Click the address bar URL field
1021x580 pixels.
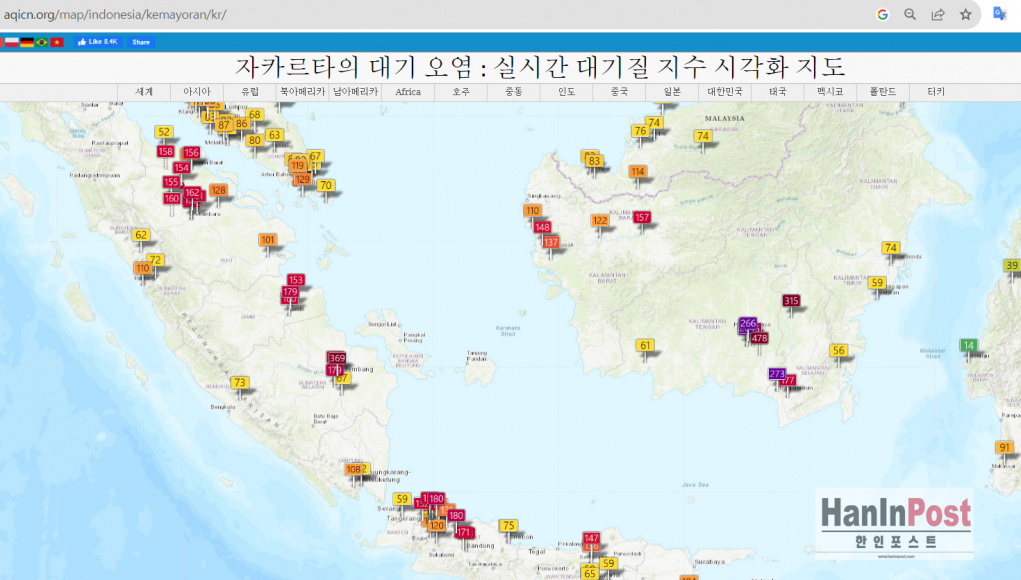click(400, 14)
